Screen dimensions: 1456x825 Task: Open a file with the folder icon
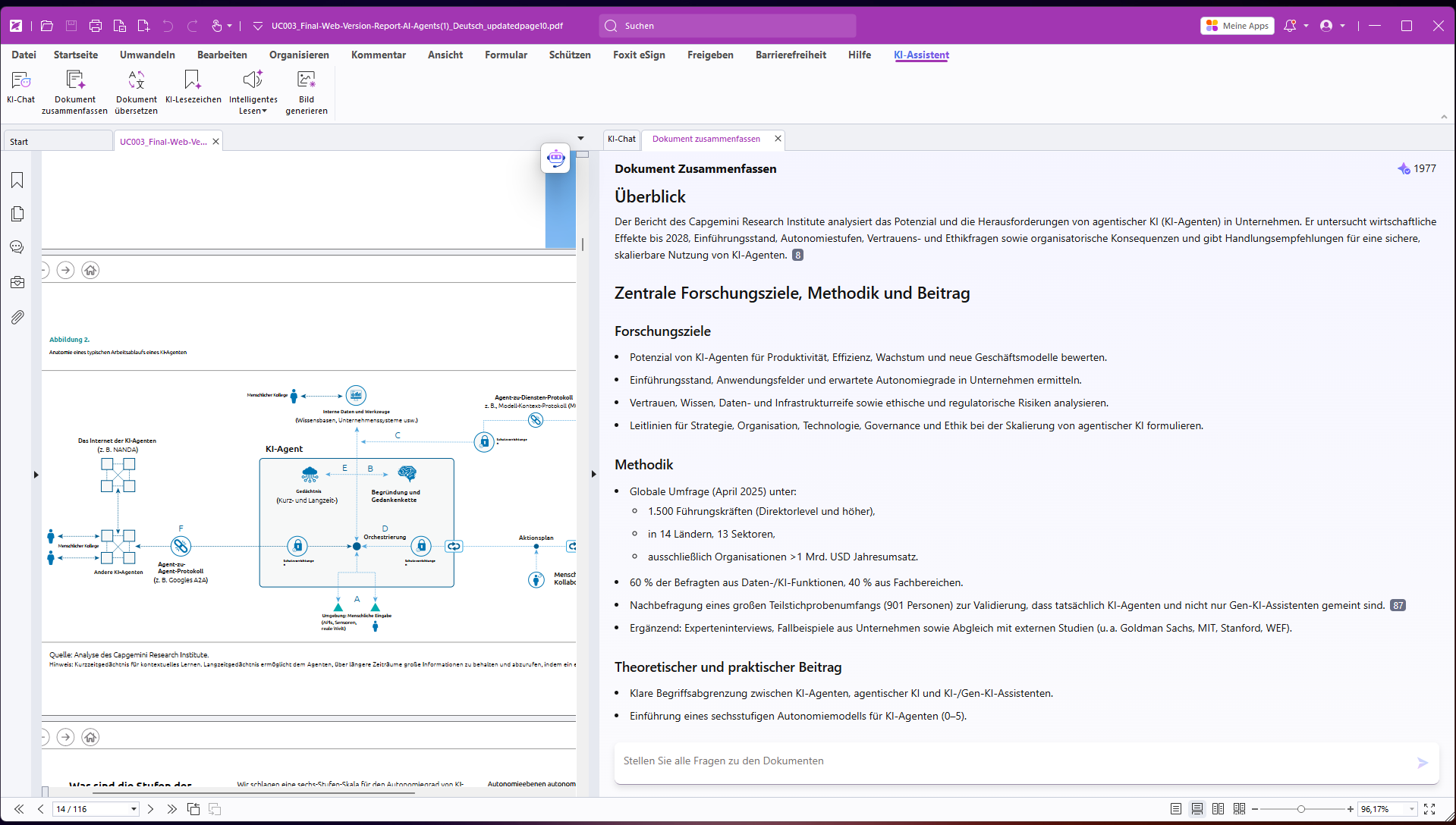(47, 26)
